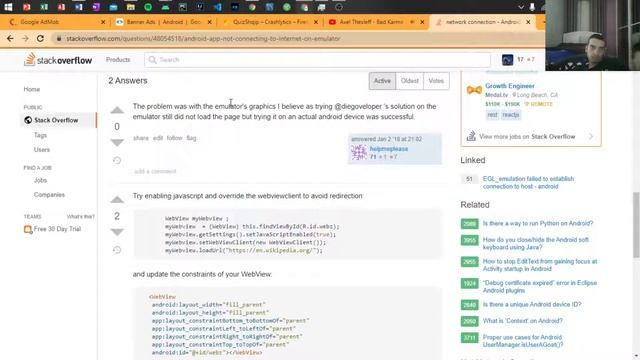Image resolution: width=640 pixels, height=360 pixels.
Task: Open the user profile avatar in the header
Action: tap(507, 60)
